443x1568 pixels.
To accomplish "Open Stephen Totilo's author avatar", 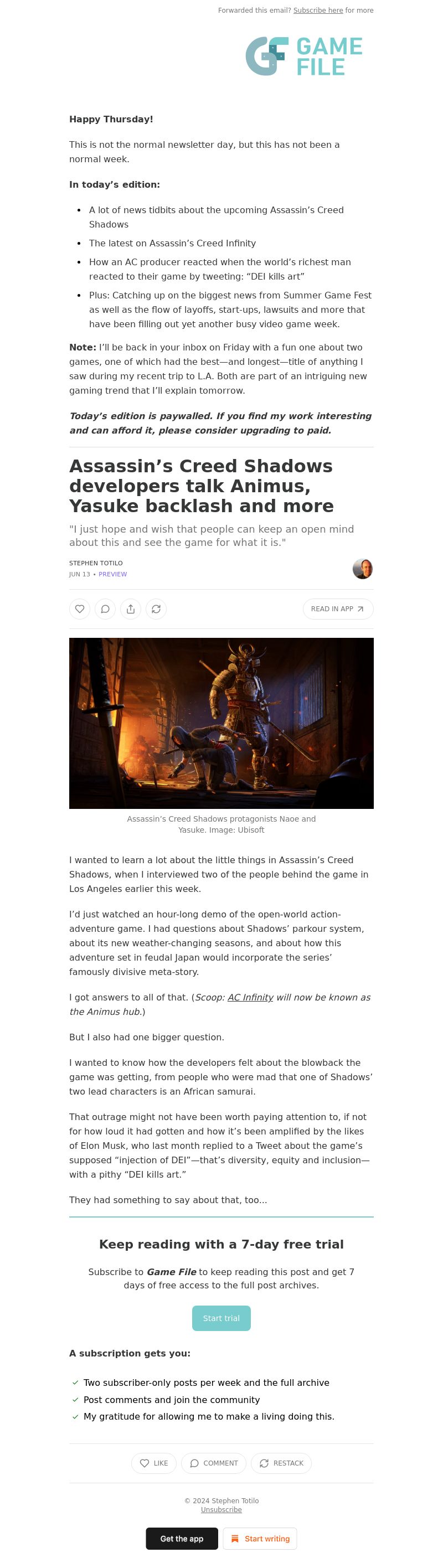I will coord(363,569).
